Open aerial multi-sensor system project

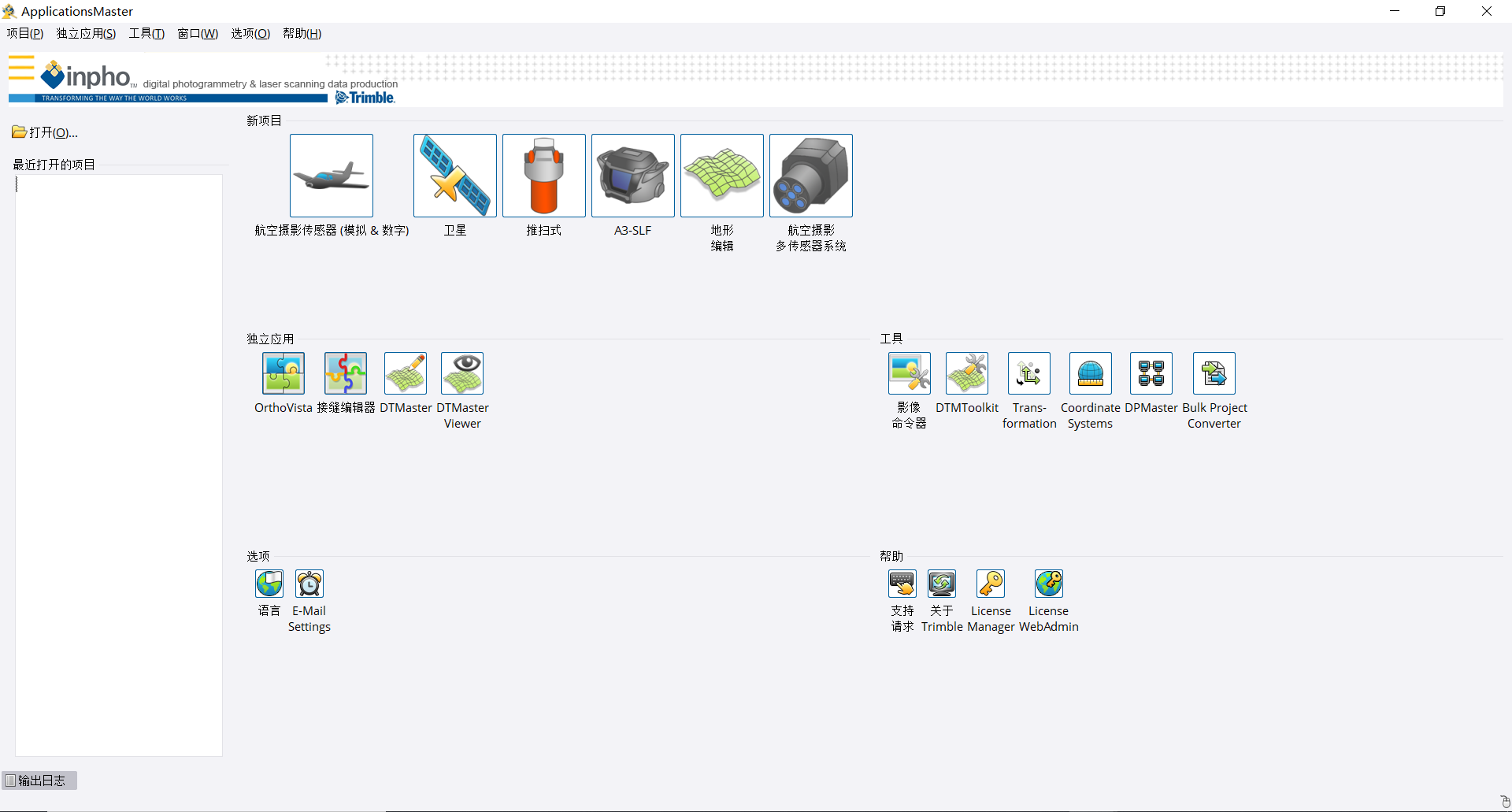pos(810,176)
